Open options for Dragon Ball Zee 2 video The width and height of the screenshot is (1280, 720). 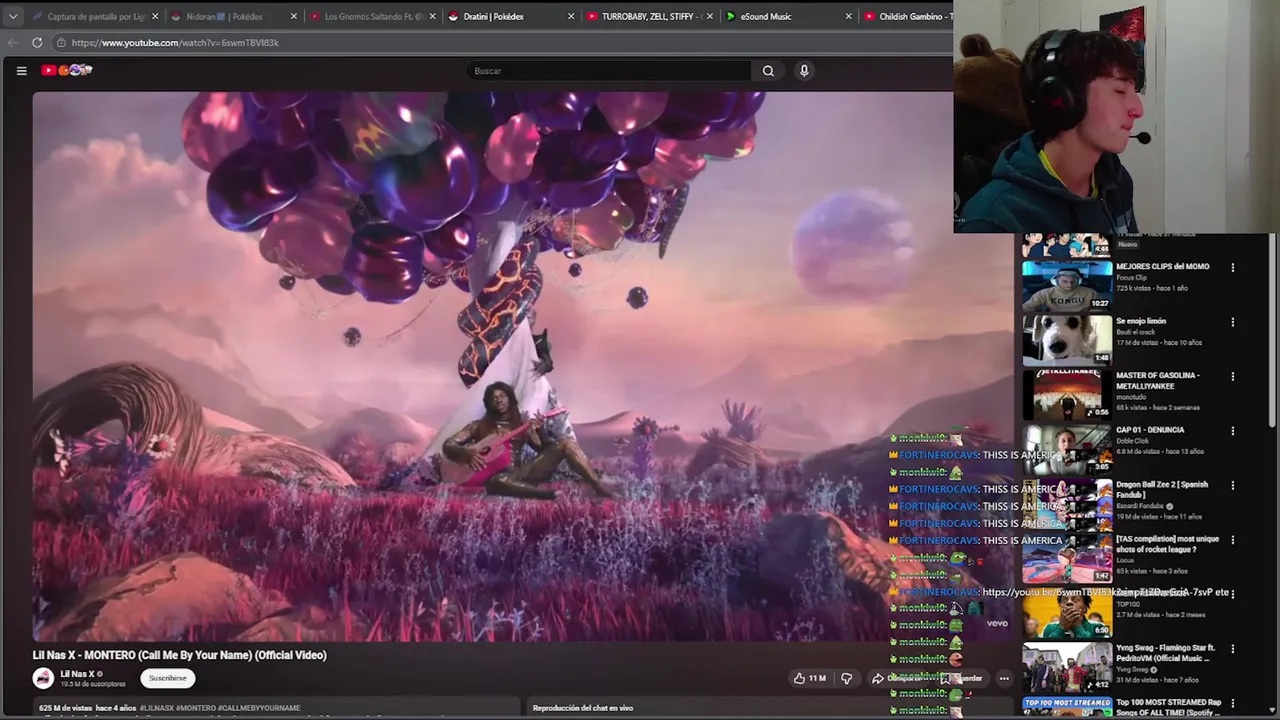click(x=1232, y=486)
